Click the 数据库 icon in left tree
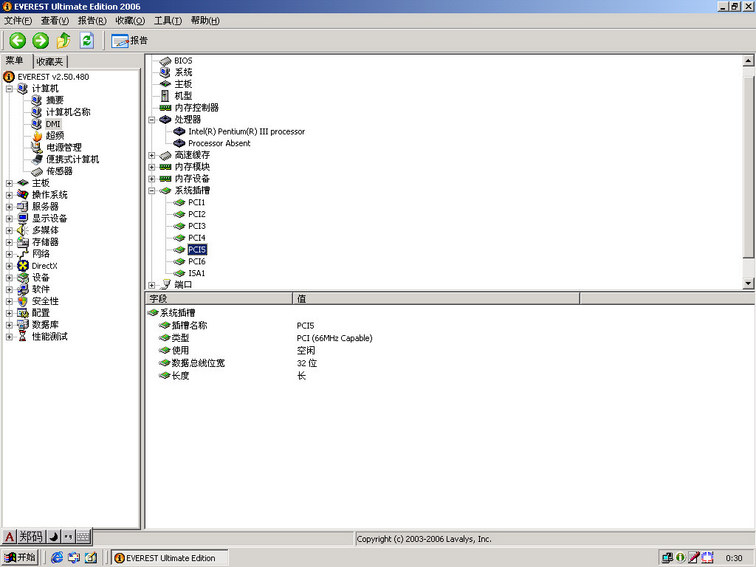 pos(23,325)
